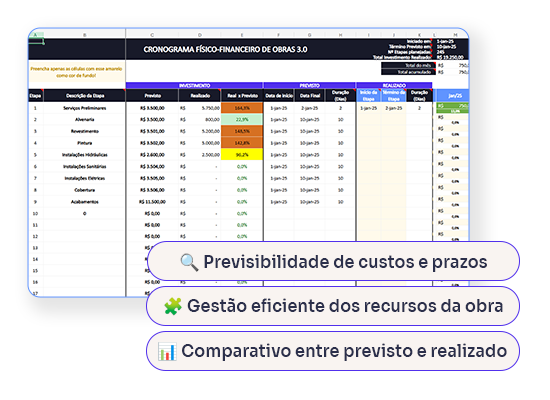The height and width of the screenshot is (400, 550).
Task: Select the 'Instalações Hidráulicas' cell
Action: pos(85,155)
